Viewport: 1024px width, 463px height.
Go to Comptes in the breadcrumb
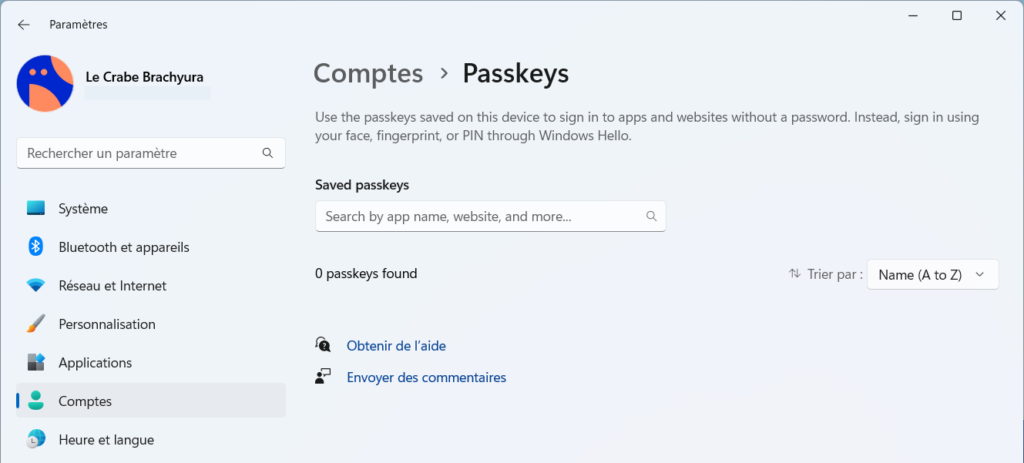pos(368,74)
